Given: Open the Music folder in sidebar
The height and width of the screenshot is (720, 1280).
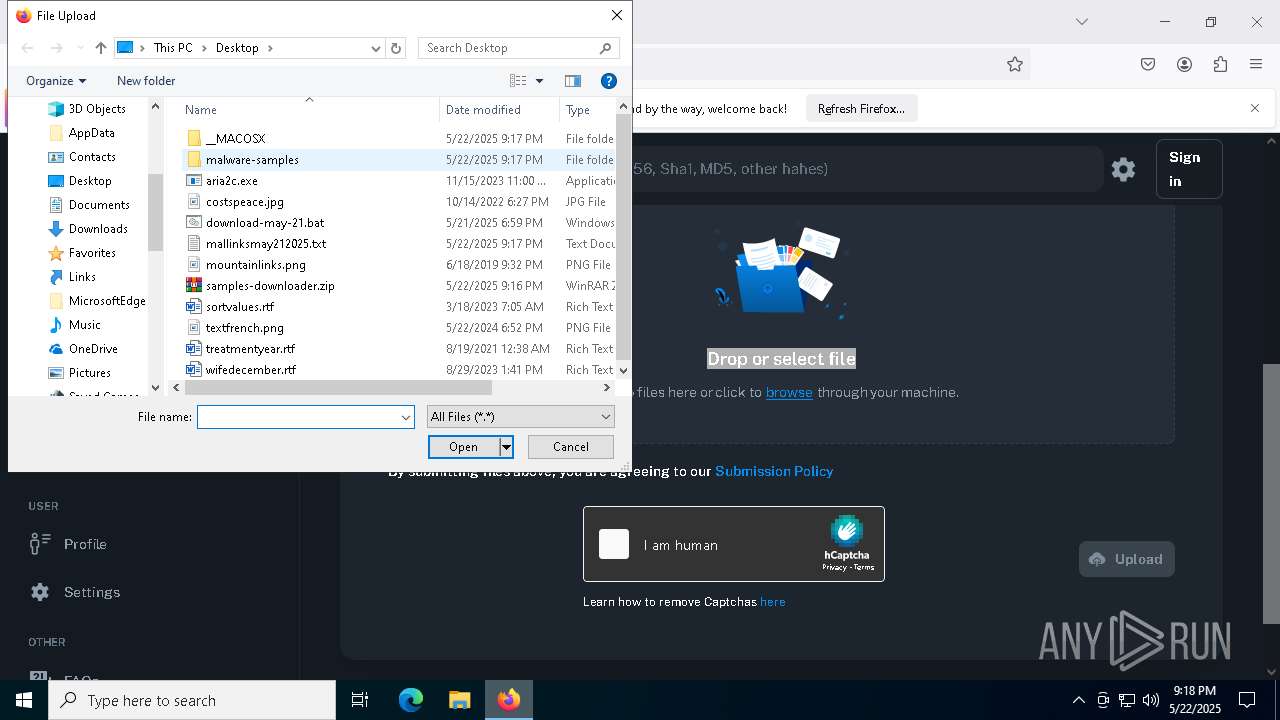Looking at the screenshot, I should [x=84, y=325].
